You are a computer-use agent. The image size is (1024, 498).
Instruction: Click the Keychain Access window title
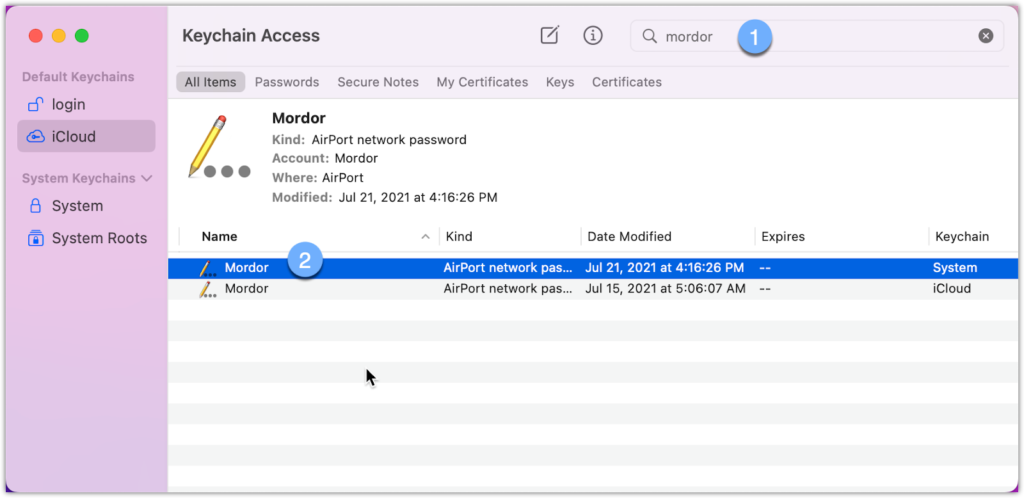pos(251,35)
